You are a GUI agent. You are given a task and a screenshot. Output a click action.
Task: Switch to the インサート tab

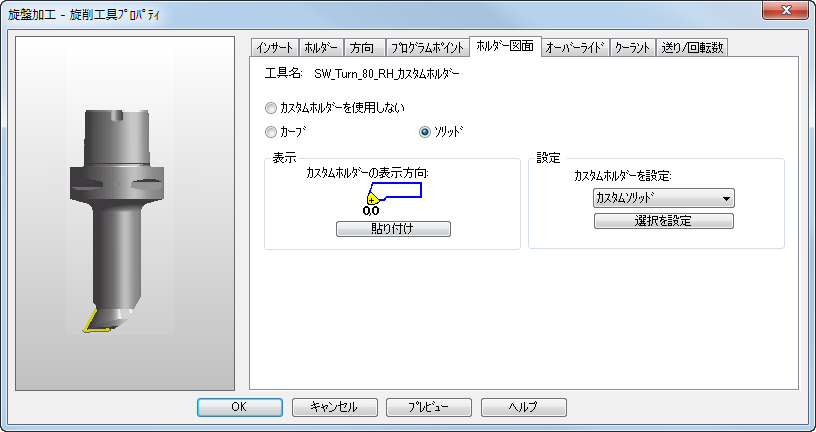click(x=275, y=48)
